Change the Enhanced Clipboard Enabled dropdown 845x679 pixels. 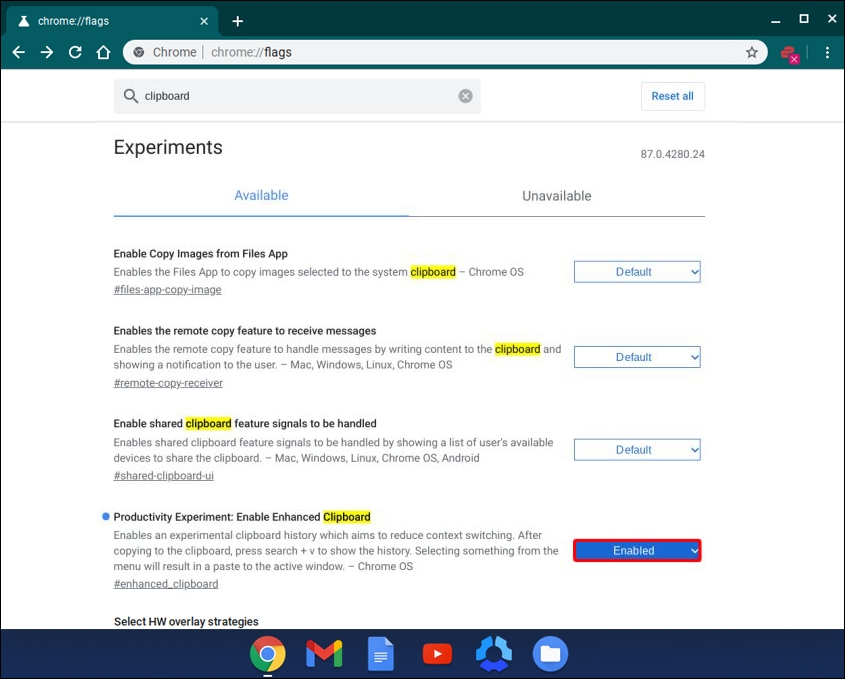(x=637, y=550)
